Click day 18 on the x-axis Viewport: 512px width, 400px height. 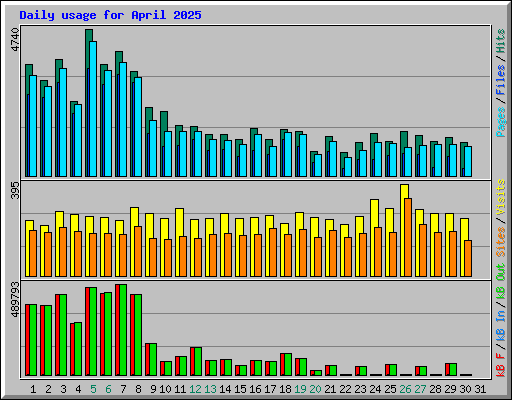coord(285,389)
